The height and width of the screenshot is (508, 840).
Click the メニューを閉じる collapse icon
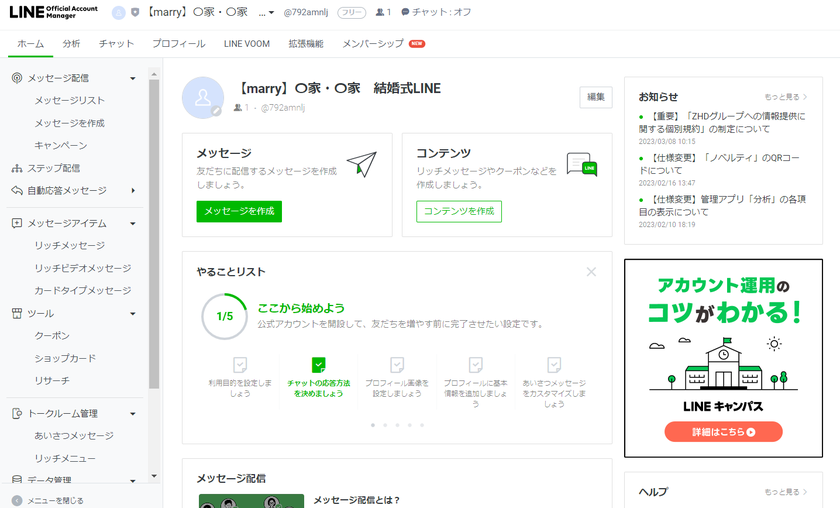(17, 500)
